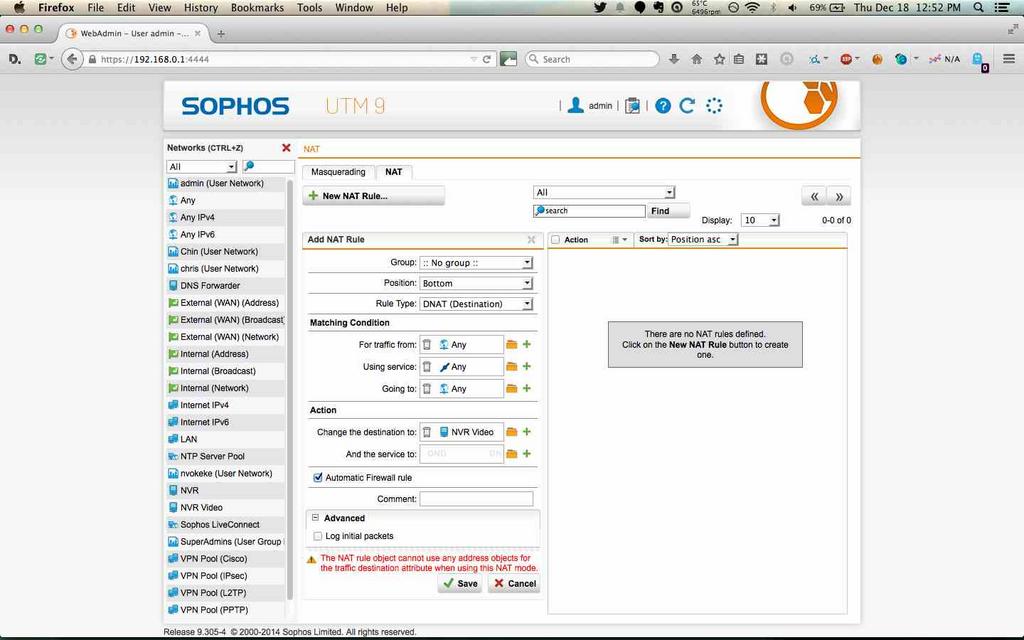
Task: Select 'NVR Video' in Networks list
Action: 226,507
